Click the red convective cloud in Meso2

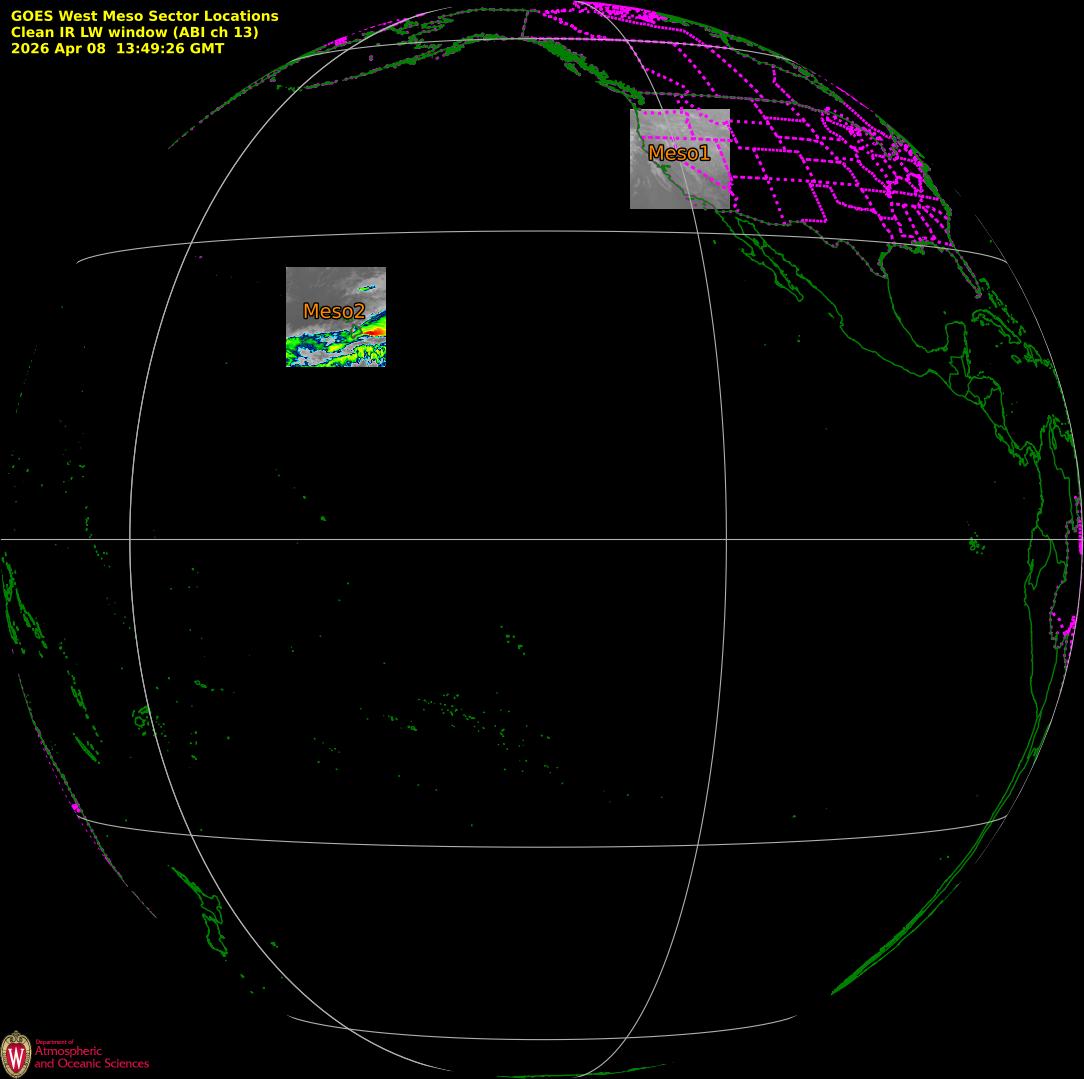pos(373,332)
